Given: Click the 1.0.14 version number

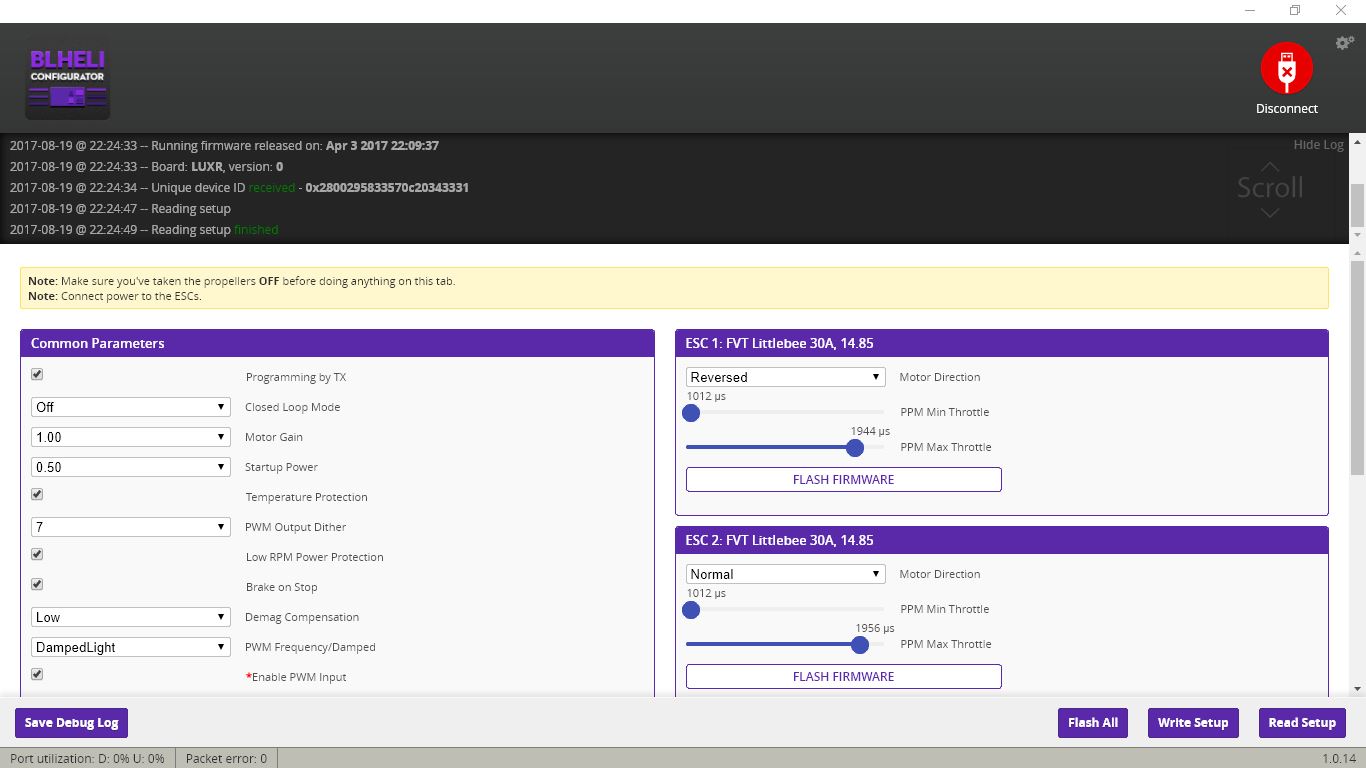Looking at the screenshot, I should click(1339, 758).
